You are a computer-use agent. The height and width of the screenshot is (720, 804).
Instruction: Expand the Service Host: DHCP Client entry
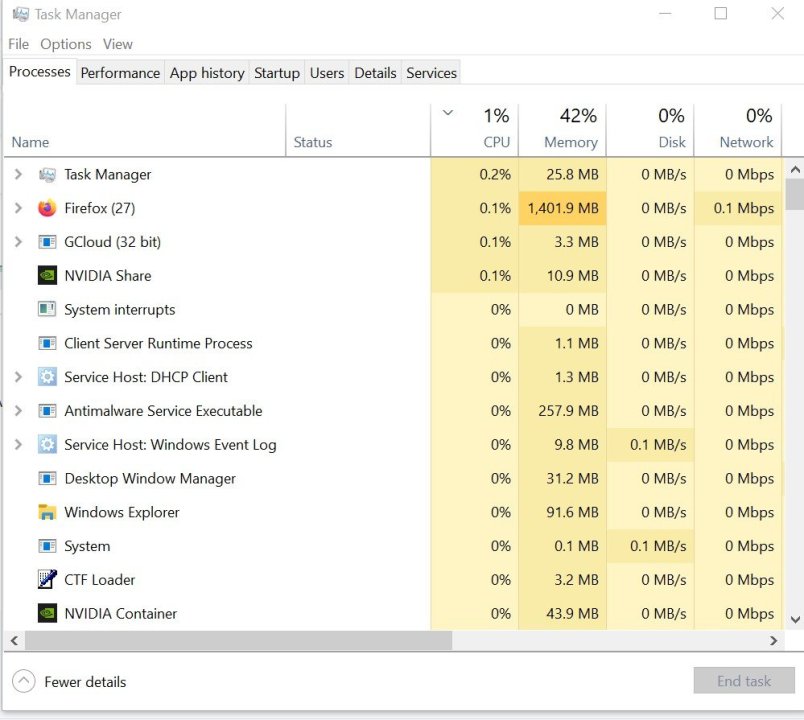click(19, 377)
